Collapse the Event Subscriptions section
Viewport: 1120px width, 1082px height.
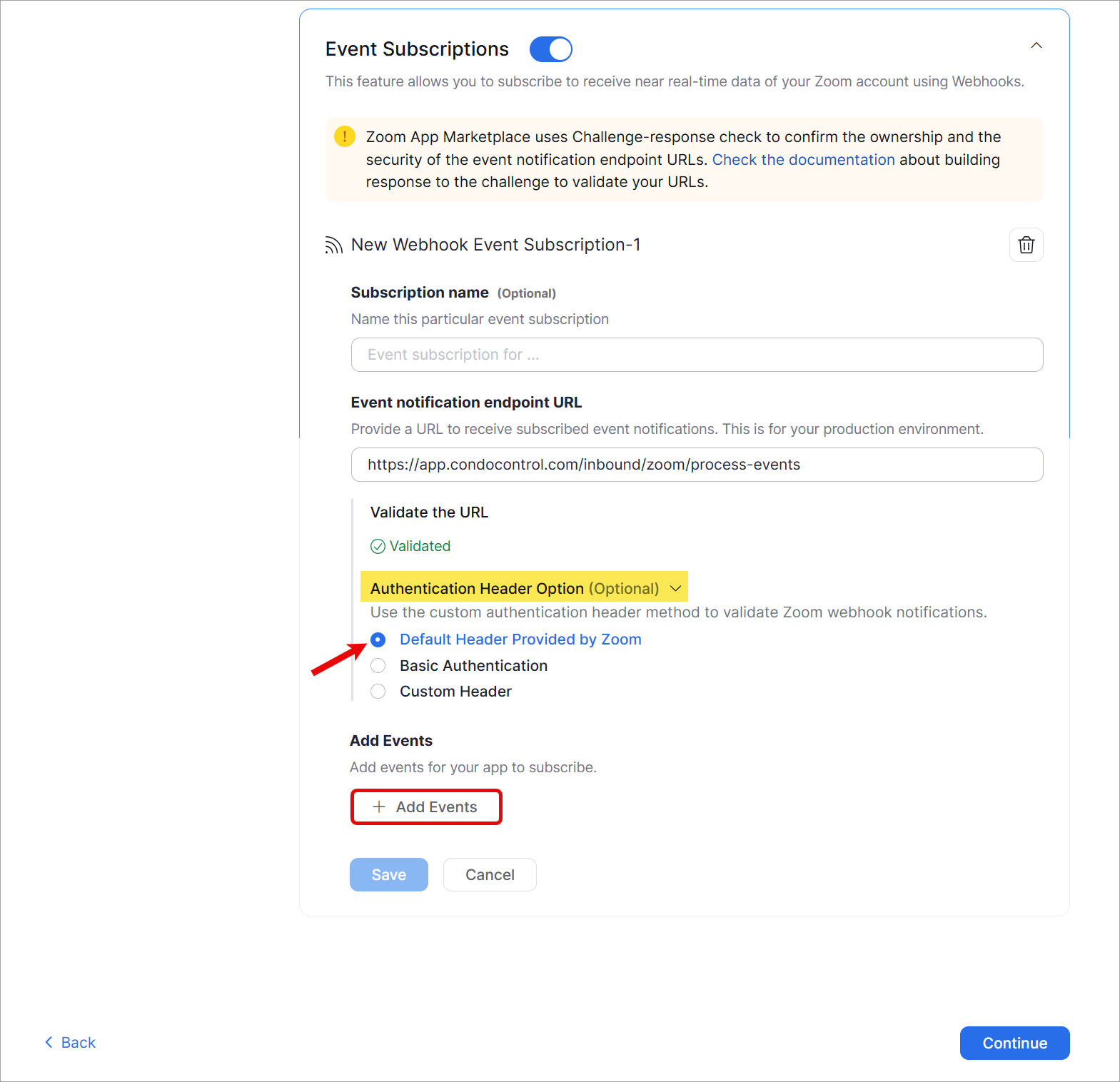coord(1036,45)
